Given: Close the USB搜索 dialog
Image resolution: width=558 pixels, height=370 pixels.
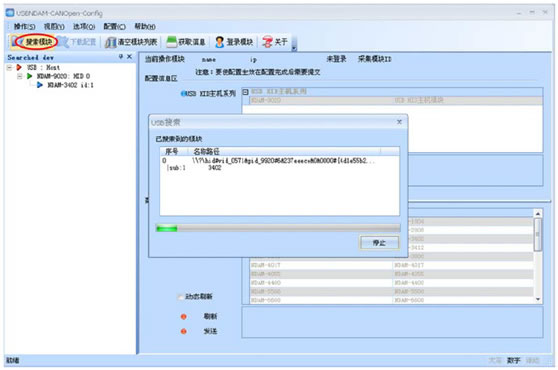Looking at the screenshot, I should coord(399,122).
